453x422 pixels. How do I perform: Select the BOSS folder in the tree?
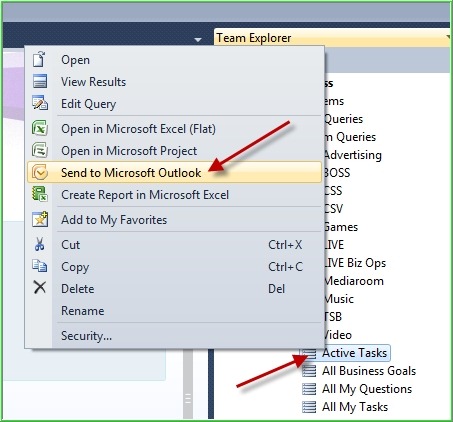pos(337,173)
